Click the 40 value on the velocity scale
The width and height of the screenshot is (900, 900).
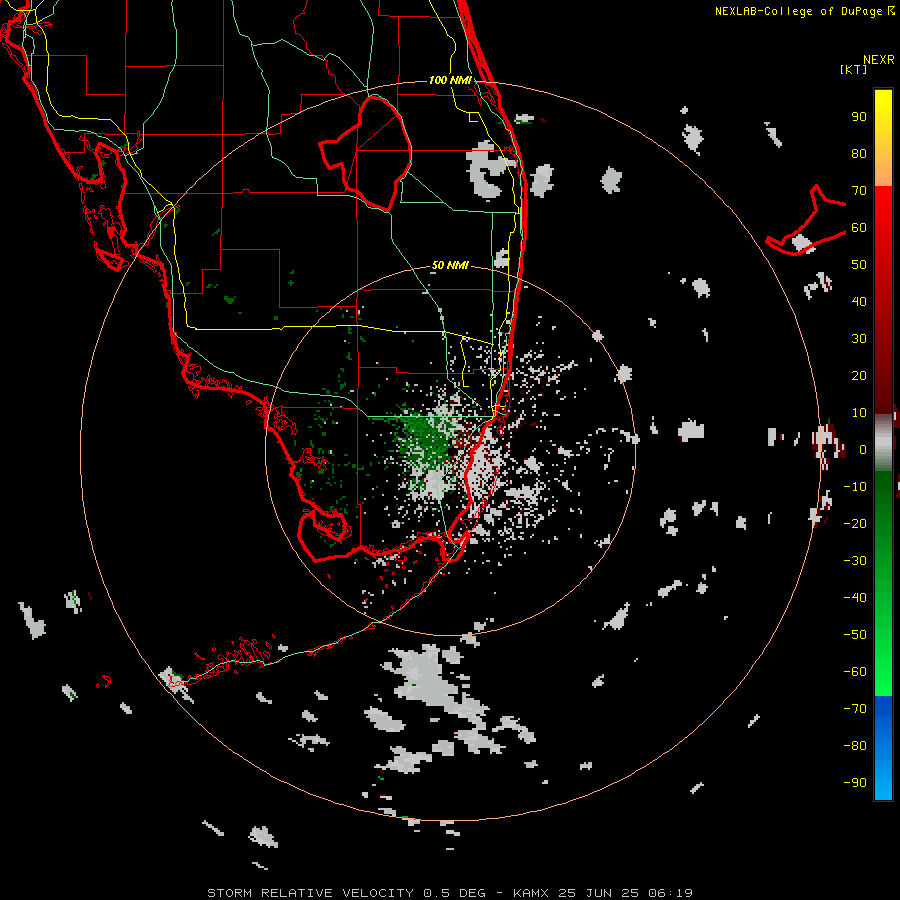859,301
